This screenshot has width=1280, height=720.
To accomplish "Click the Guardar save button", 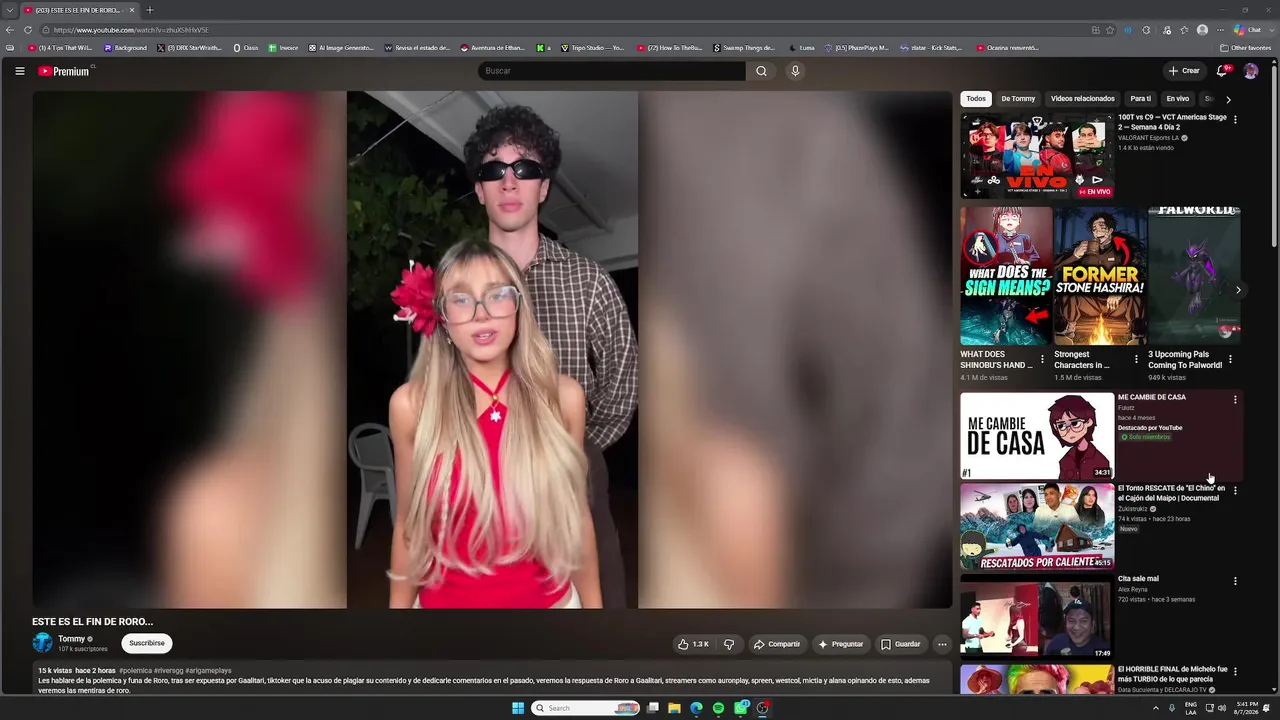I will pos(900,644).
